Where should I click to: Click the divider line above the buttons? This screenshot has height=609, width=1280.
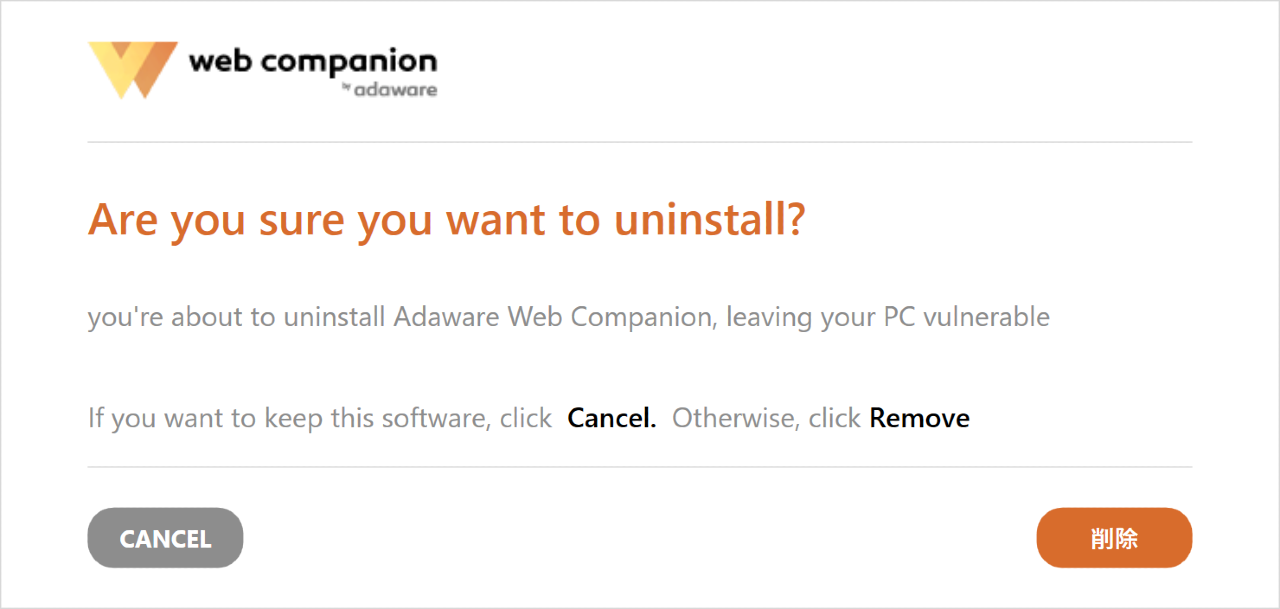pyautogui.click(x=640, y=467)
